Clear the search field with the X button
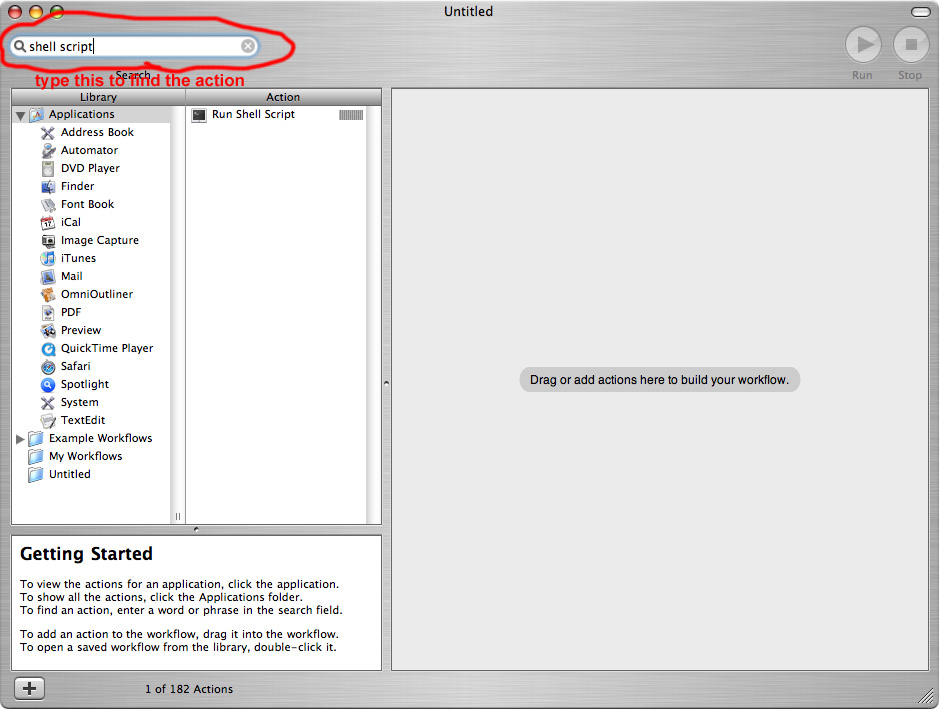Screen dimensions: 939x709 click(248, 46)
